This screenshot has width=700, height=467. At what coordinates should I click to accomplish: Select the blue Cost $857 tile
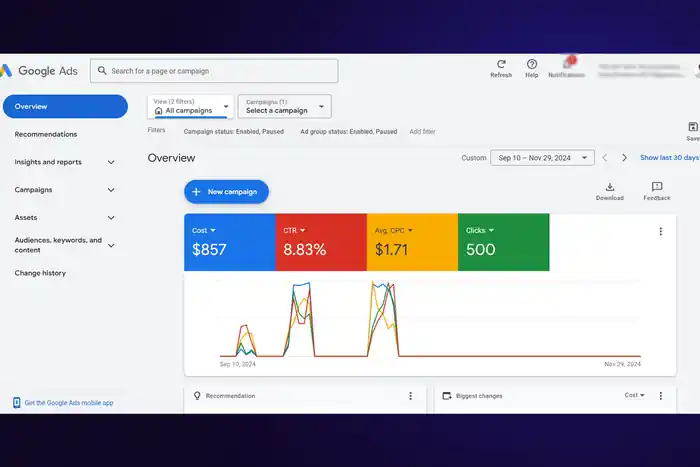pyautogui.click(x=230, y=242)
